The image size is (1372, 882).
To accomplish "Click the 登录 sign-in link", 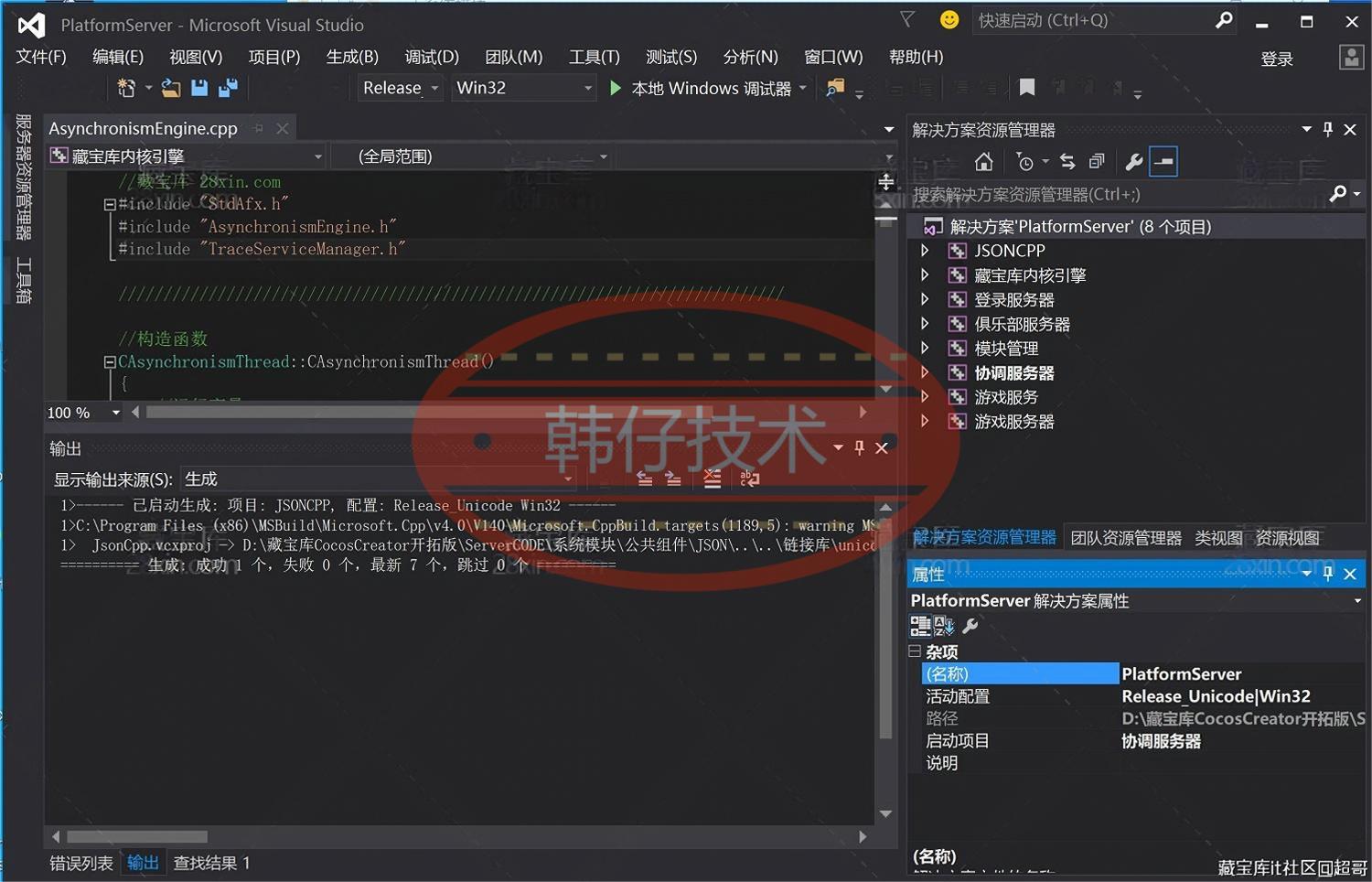I will (1277, 59).
